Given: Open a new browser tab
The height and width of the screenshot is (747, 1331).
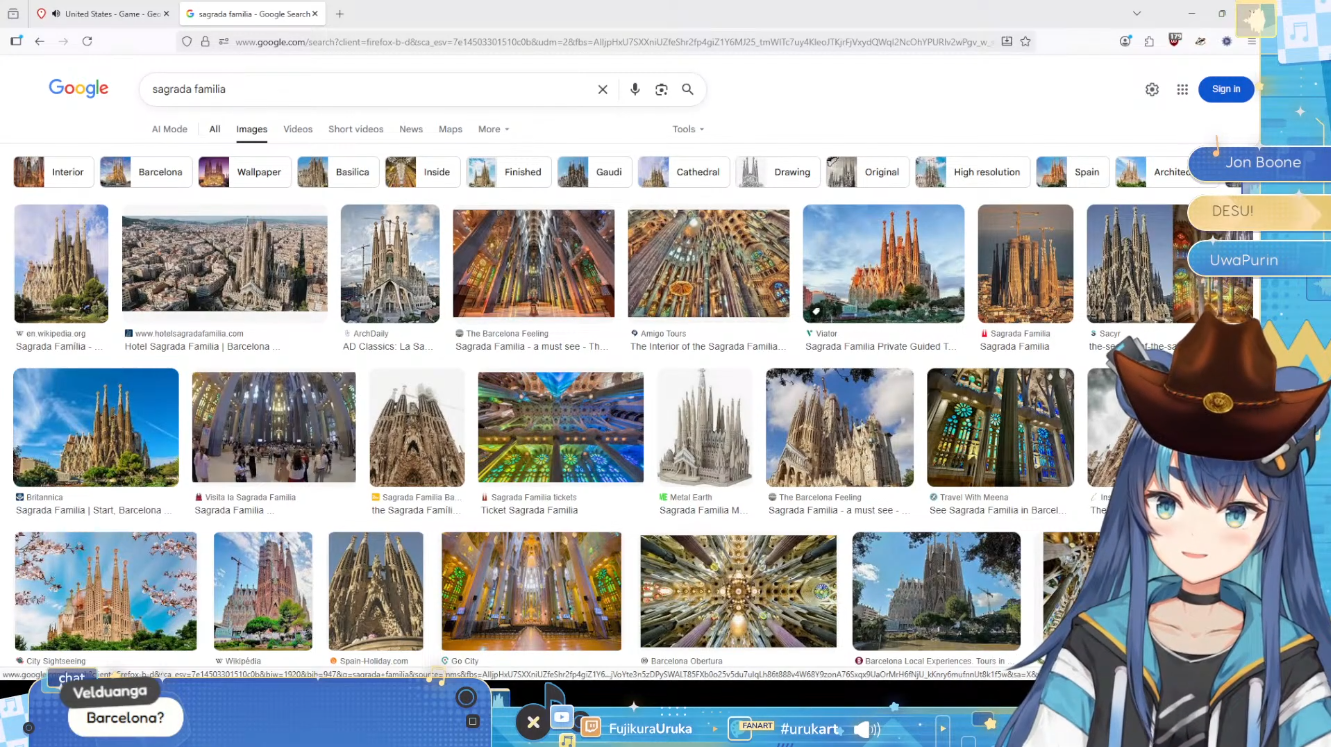Looking at the screenshot, I should (340, 14).
